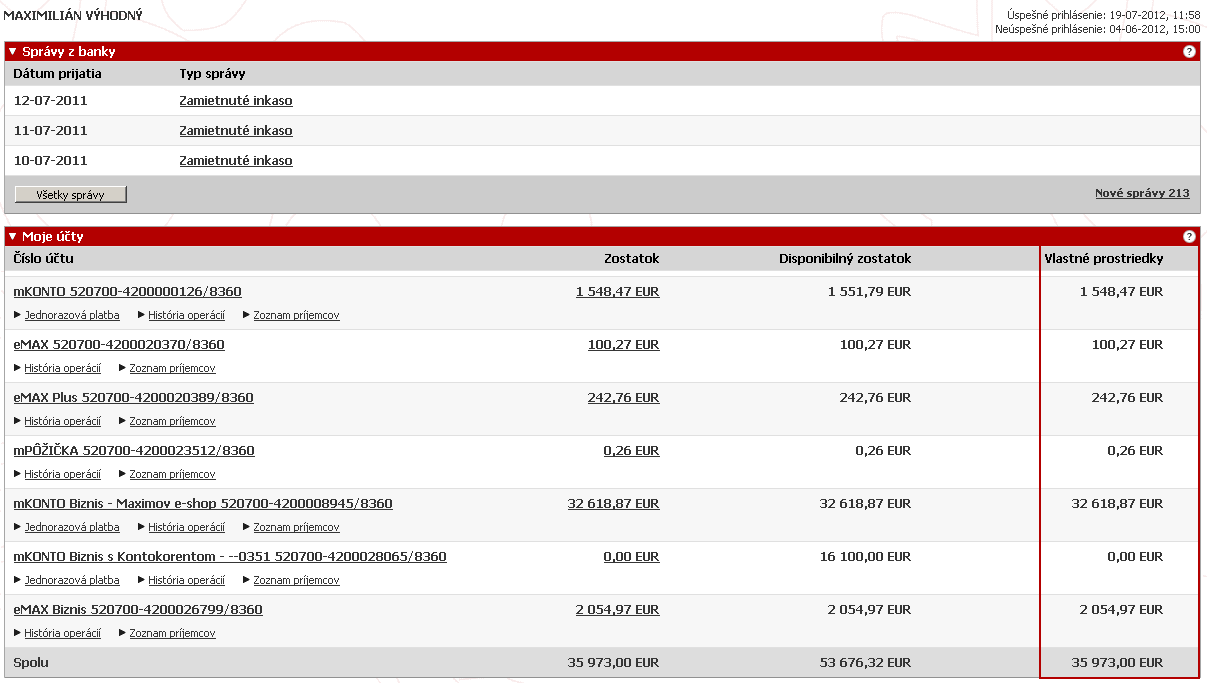Click the Zostatok column header
The image size is (1211, 699).
pos(632,259)
